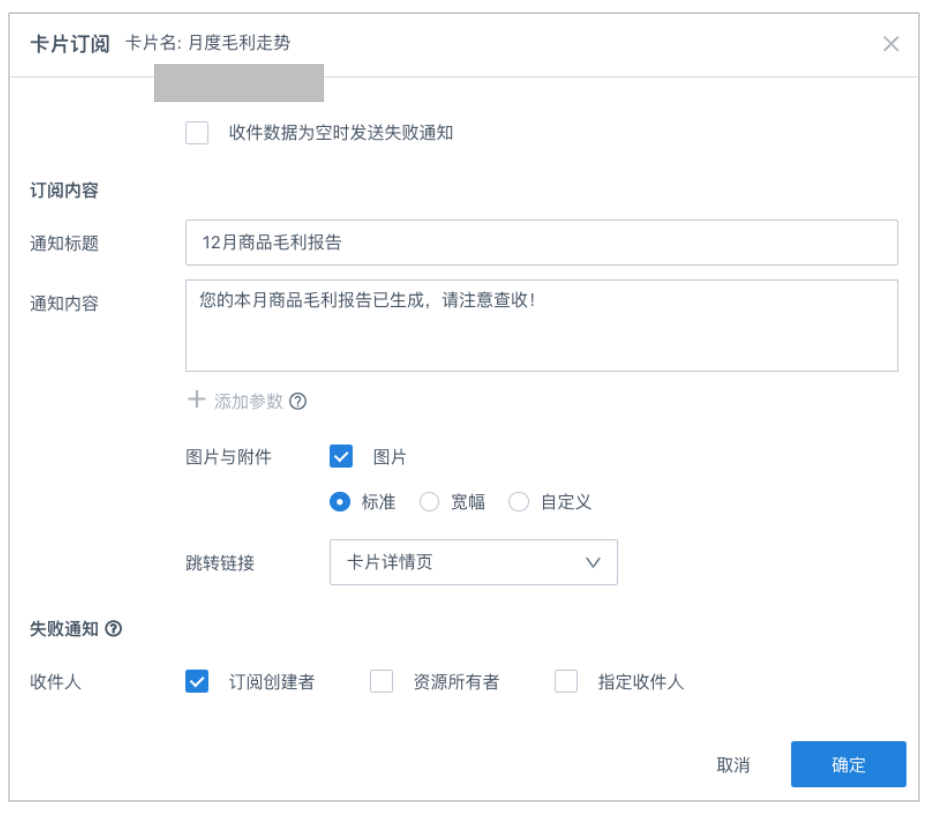
Task: Enable 收件数据为空时发送失败通知 checkbox
Action: pyautogui.click(x=197, y=133)
